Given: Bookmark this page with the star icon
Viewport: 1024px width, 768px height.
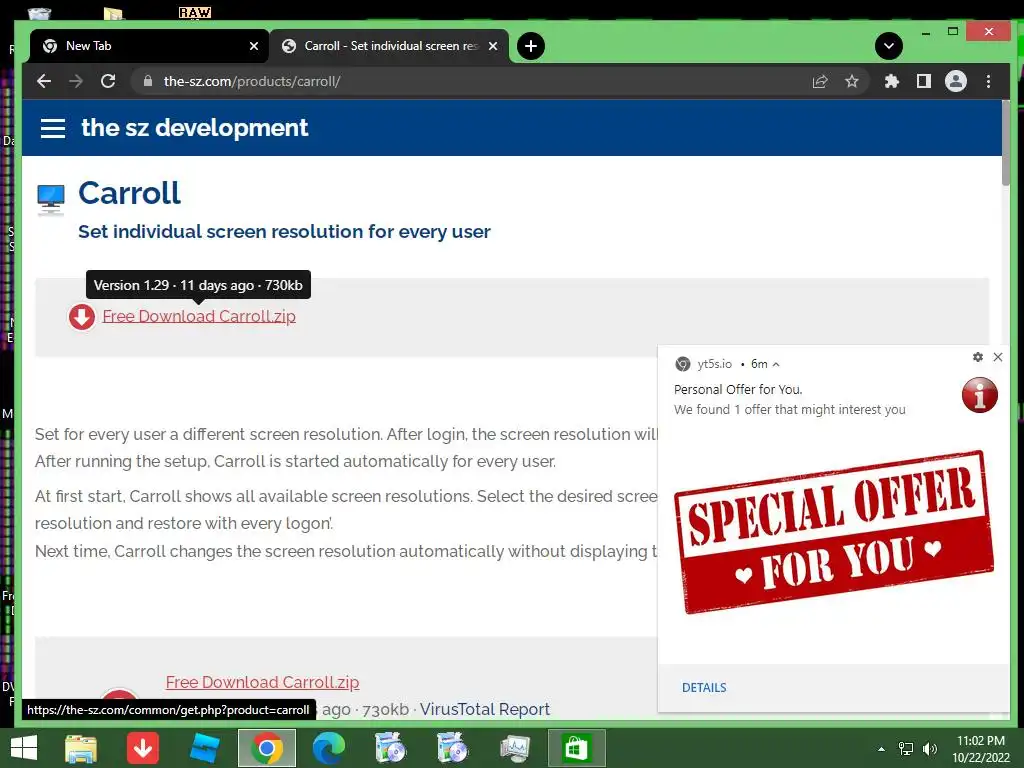Looking at the screenshot, I should [852, 81].
